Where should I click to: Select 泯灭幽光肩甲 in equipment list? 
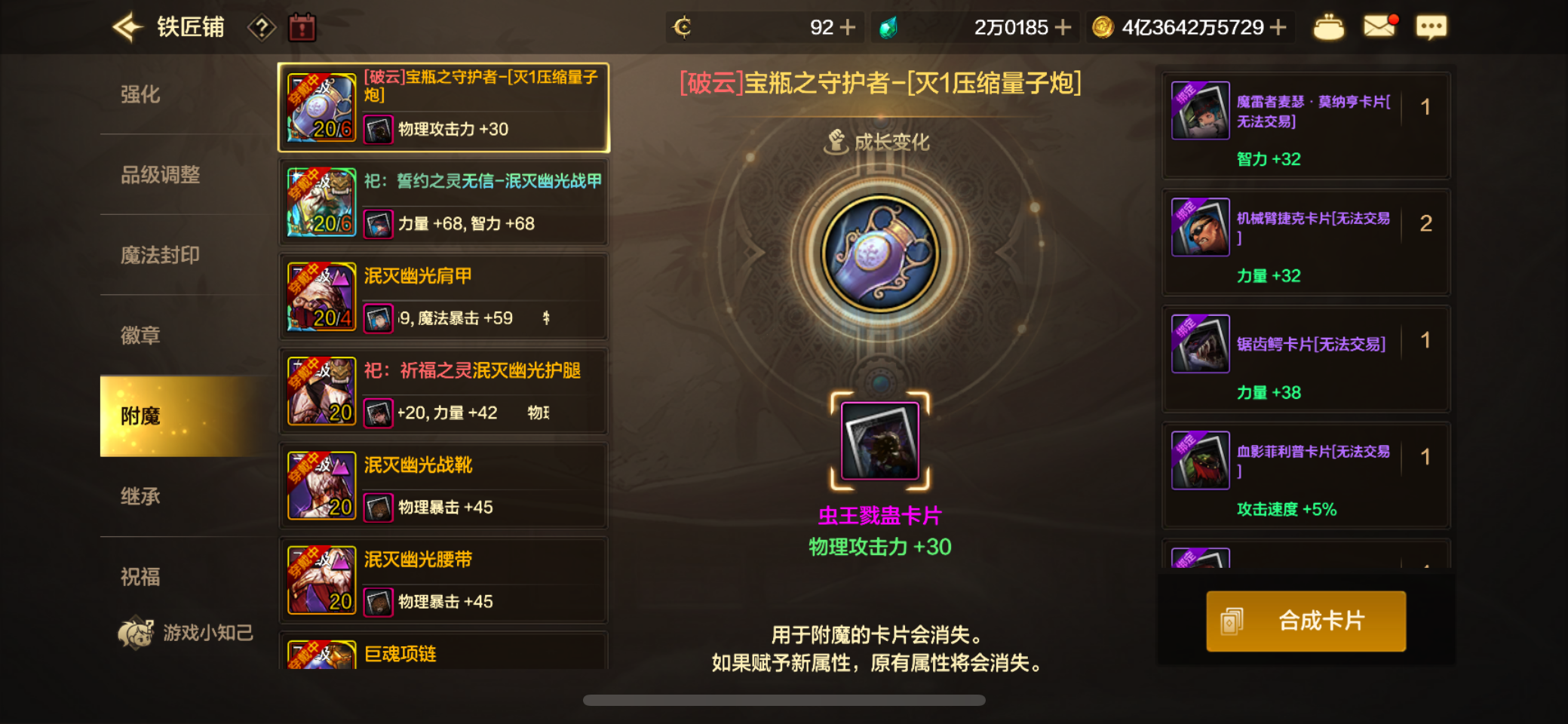tap(443, 297)
